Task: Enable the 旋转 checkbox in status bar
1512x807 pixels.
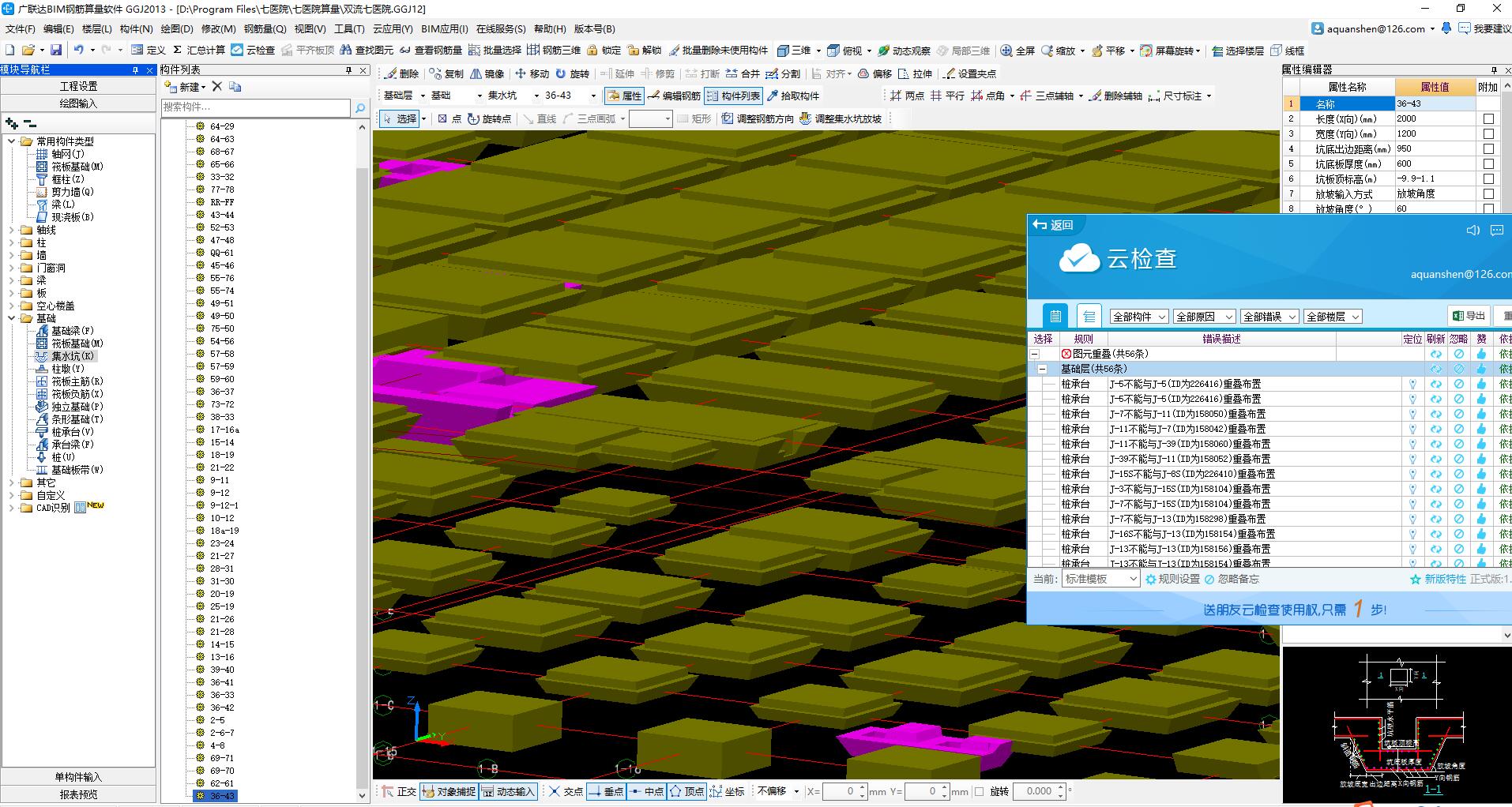Action: point(980,791)
